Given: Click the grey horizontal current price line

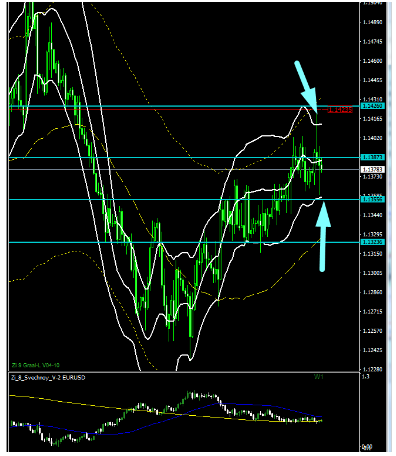Looking at the screenshot, I should click(184, 169).
